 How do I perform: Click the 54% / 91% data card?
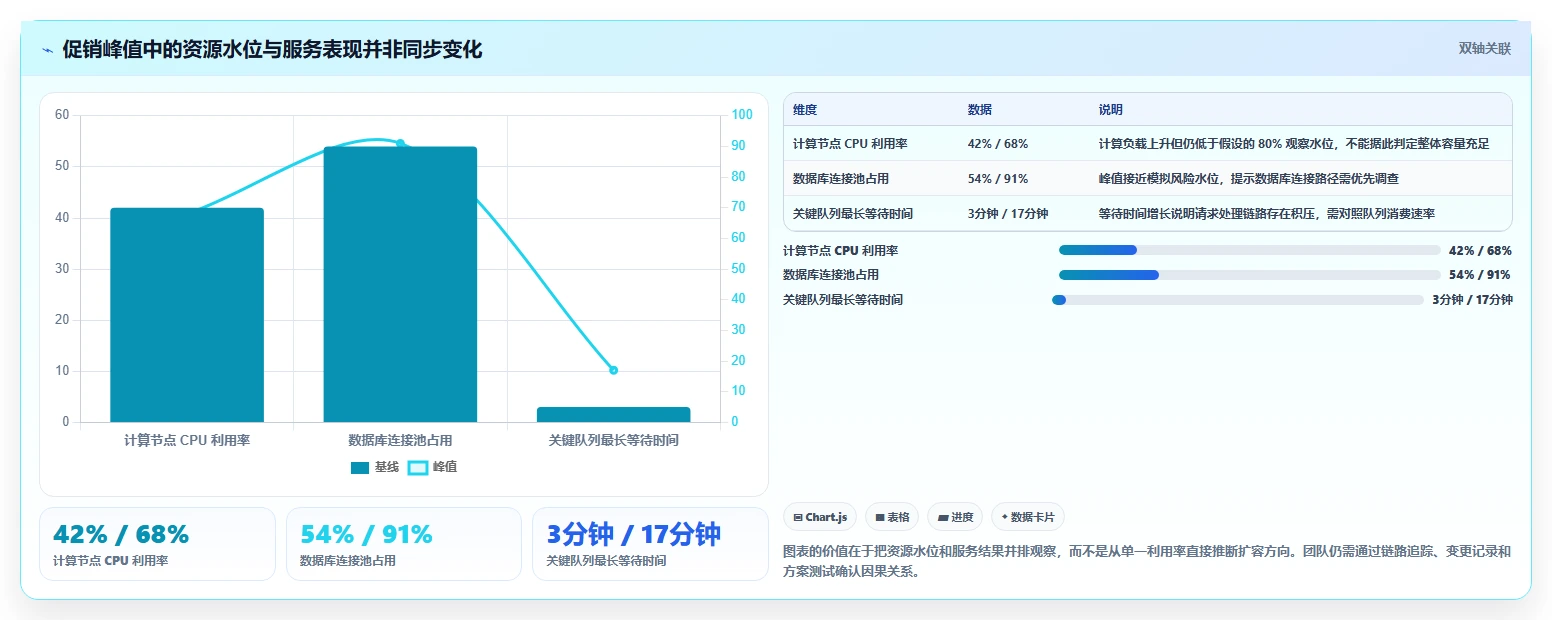pyautogui.click(x=404, y=544)
